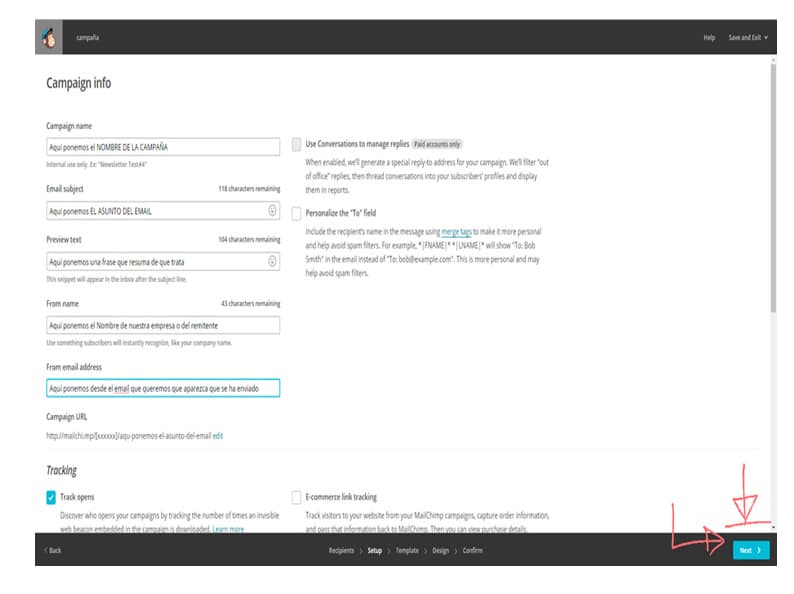Click the vertical page scrollbar
794x594 pixels.
click(x=773, y=200)
